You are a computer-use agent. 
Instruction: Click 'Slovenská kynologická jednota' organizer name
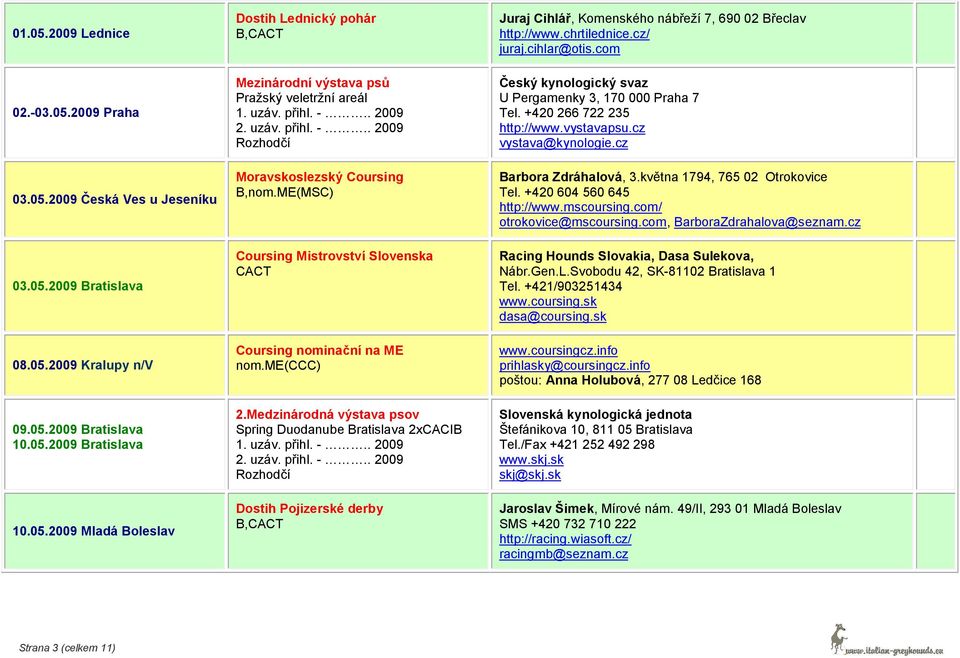596,414
